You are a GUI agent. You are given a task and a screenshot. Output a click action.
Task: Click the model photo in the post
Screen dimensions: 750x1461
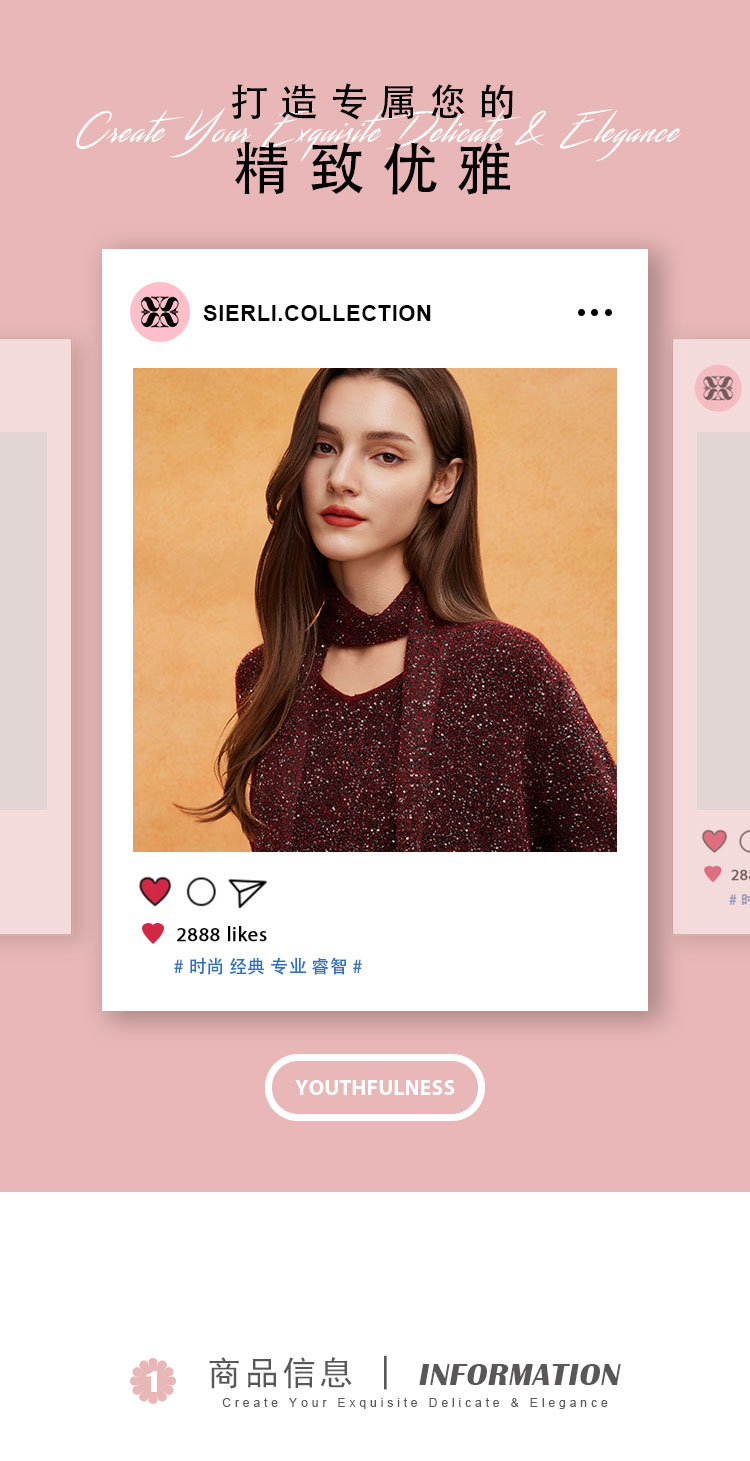pyautogui.click(x=375, y=610)
